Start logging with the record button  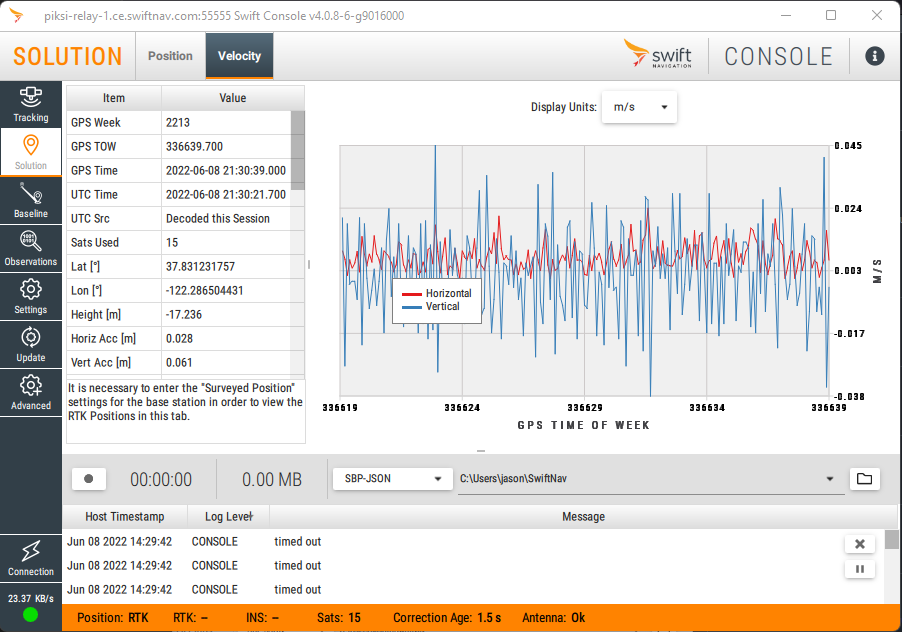pos(89,478)
